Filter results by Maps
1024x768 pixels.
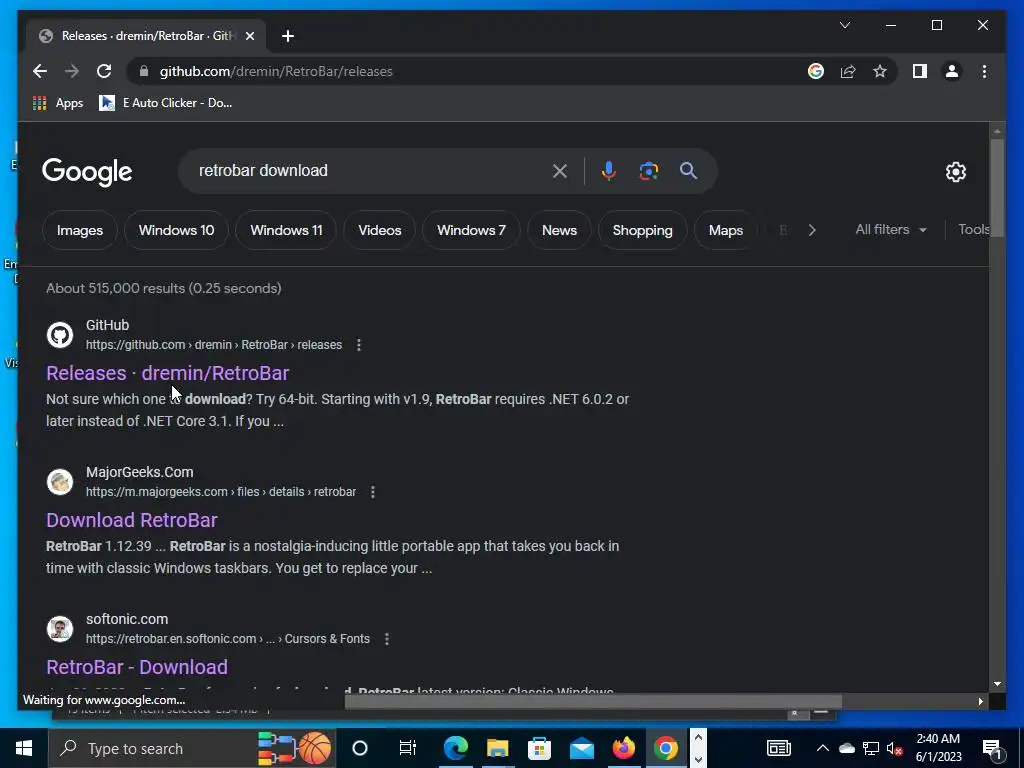pyautogui.click(x=726, y=230)
